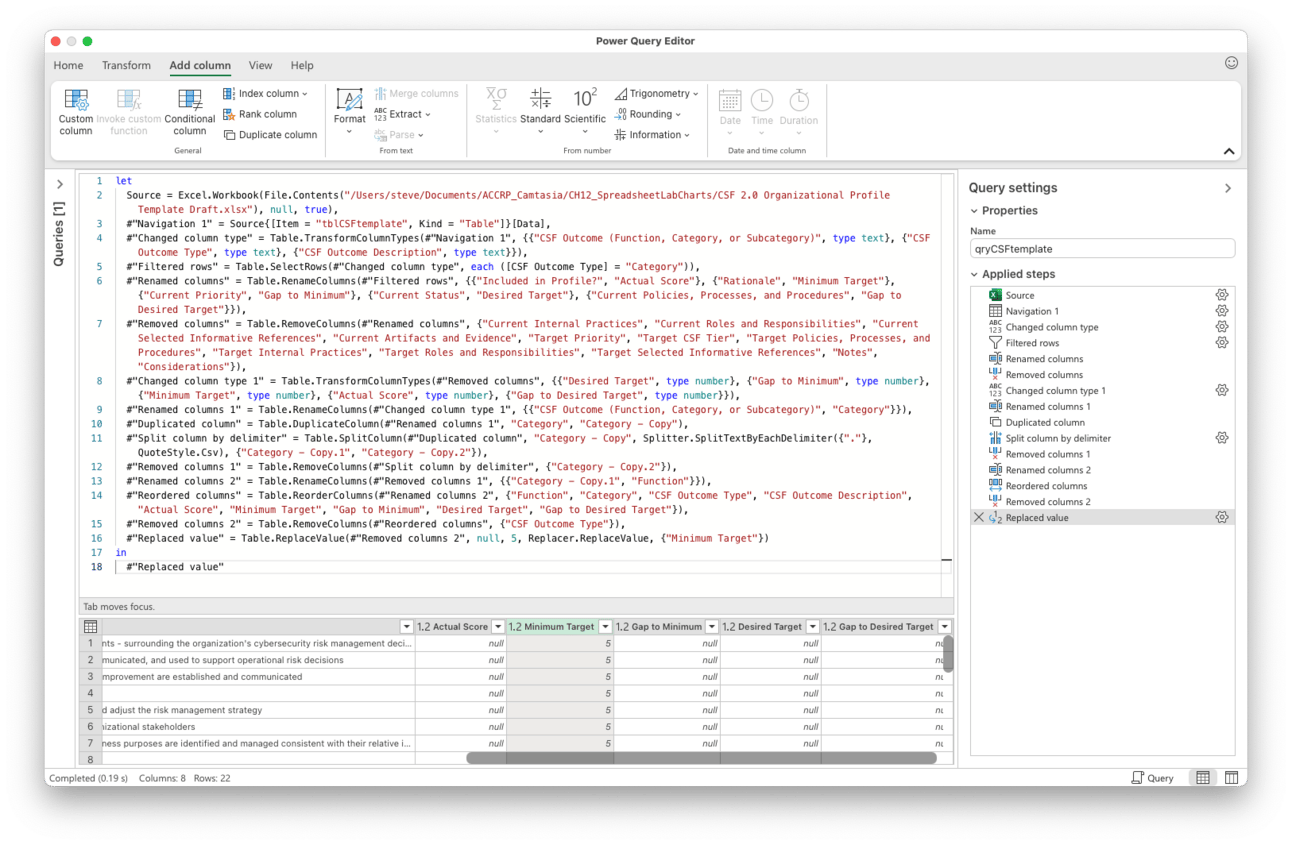This screenshot has height=845, width=1292.
Task: Open gear for the Replaced value step
Action: [x=1221, y=518]
